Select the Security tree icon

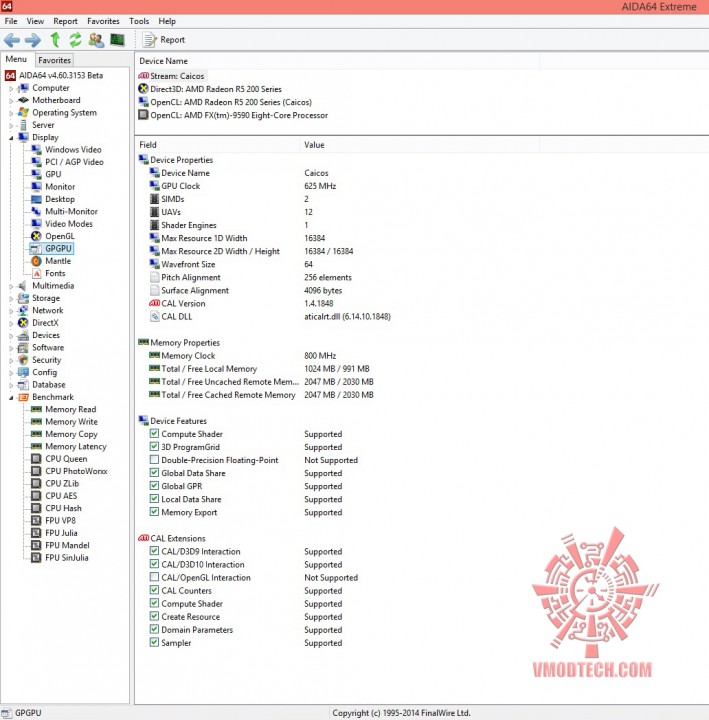click(23, 360)
